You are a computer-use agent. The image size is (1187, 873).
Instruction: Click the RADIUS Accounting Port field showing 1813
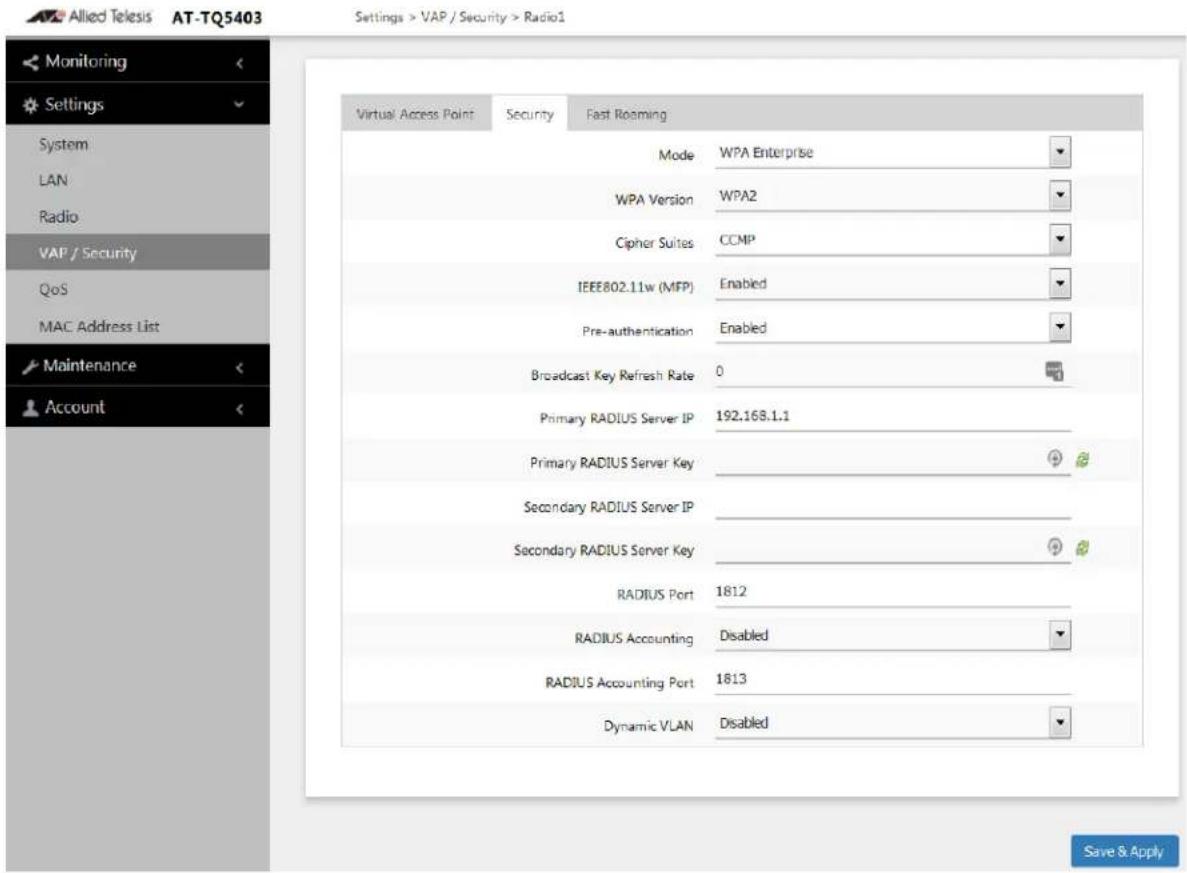[893, 679]
